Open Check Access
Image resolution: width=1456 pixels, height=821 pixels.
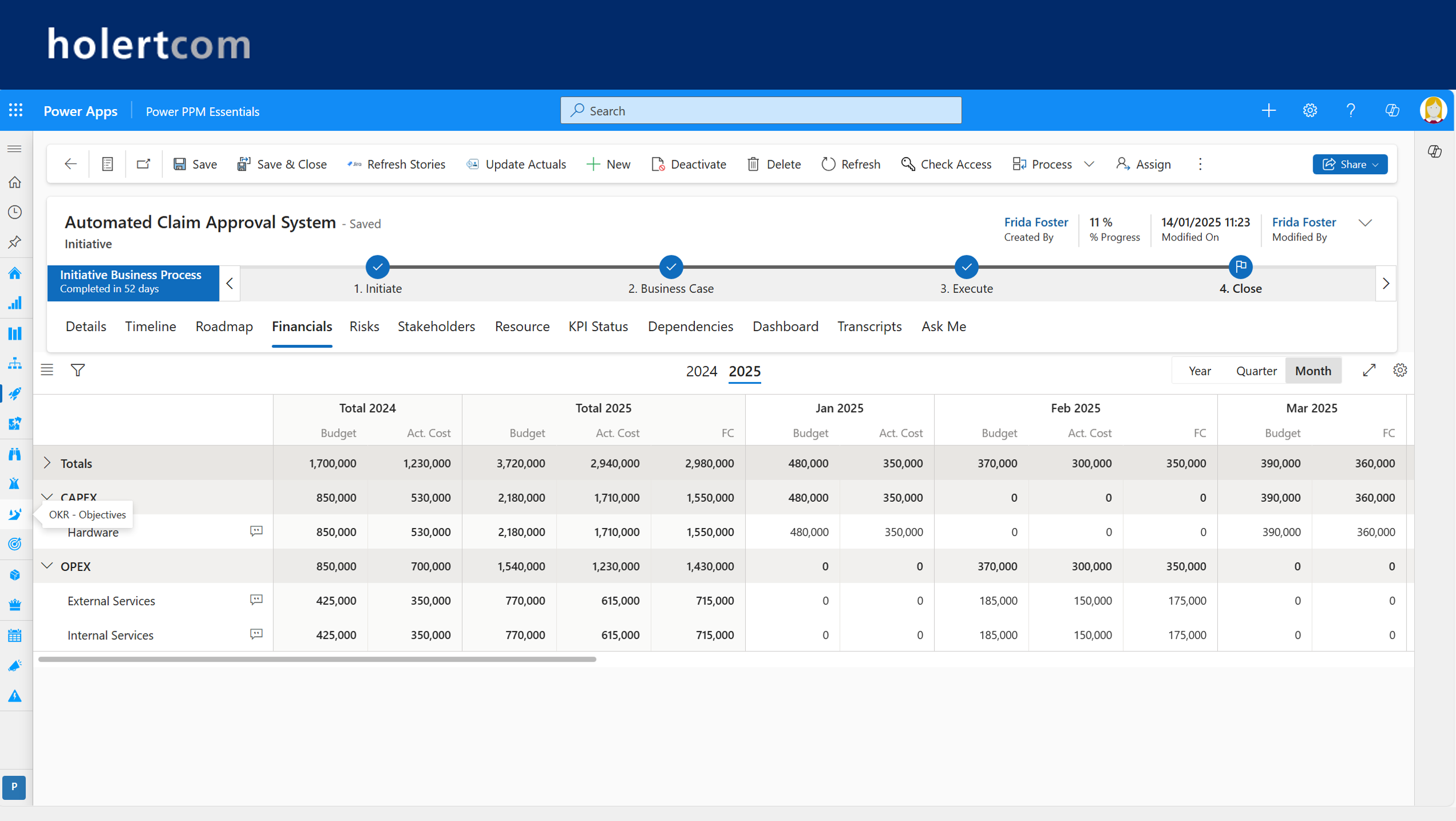pyautogui.click(x=946, y=164)
